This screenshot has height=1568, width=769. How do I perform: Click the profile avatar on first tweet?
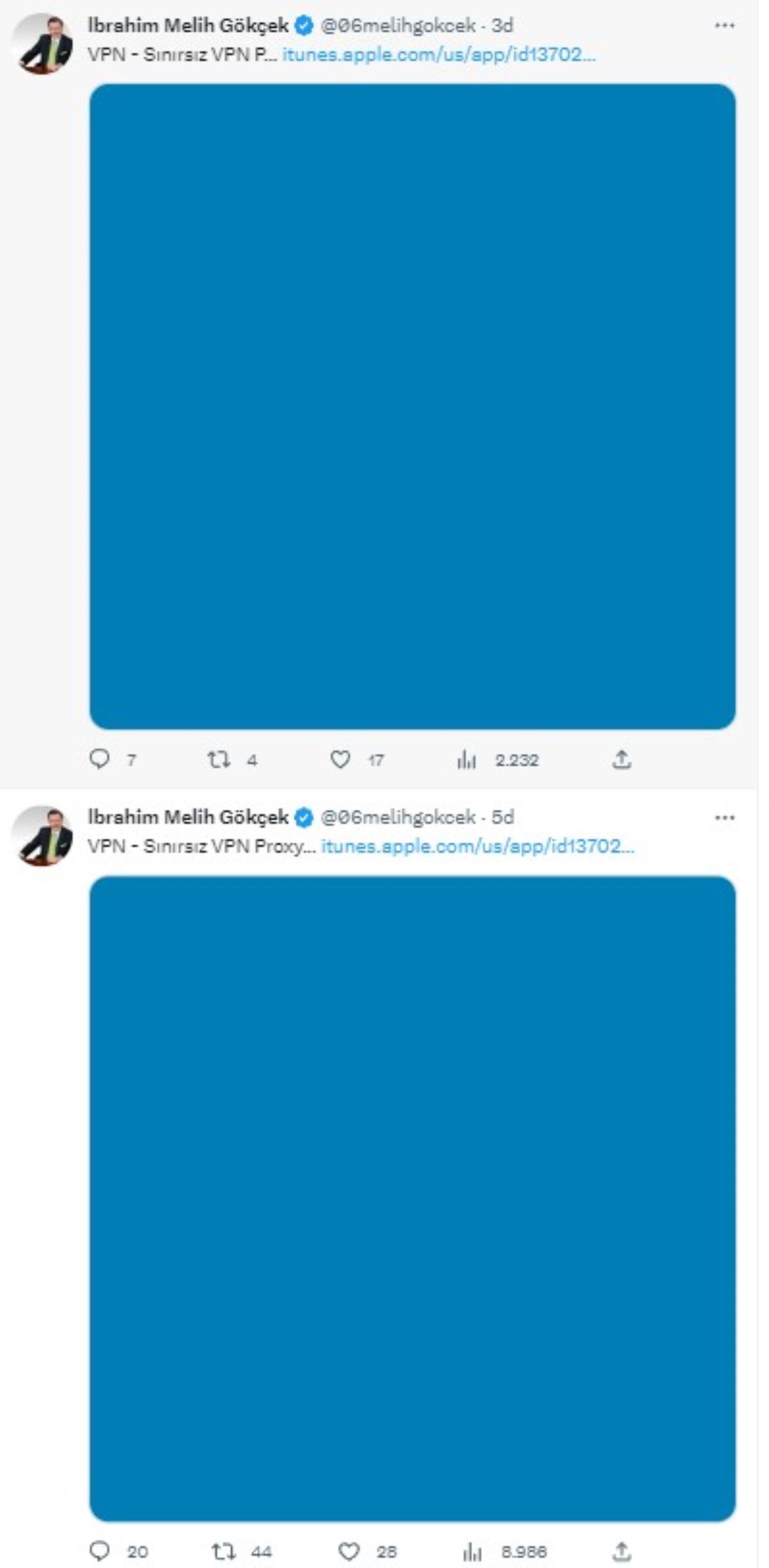[42, 44]
